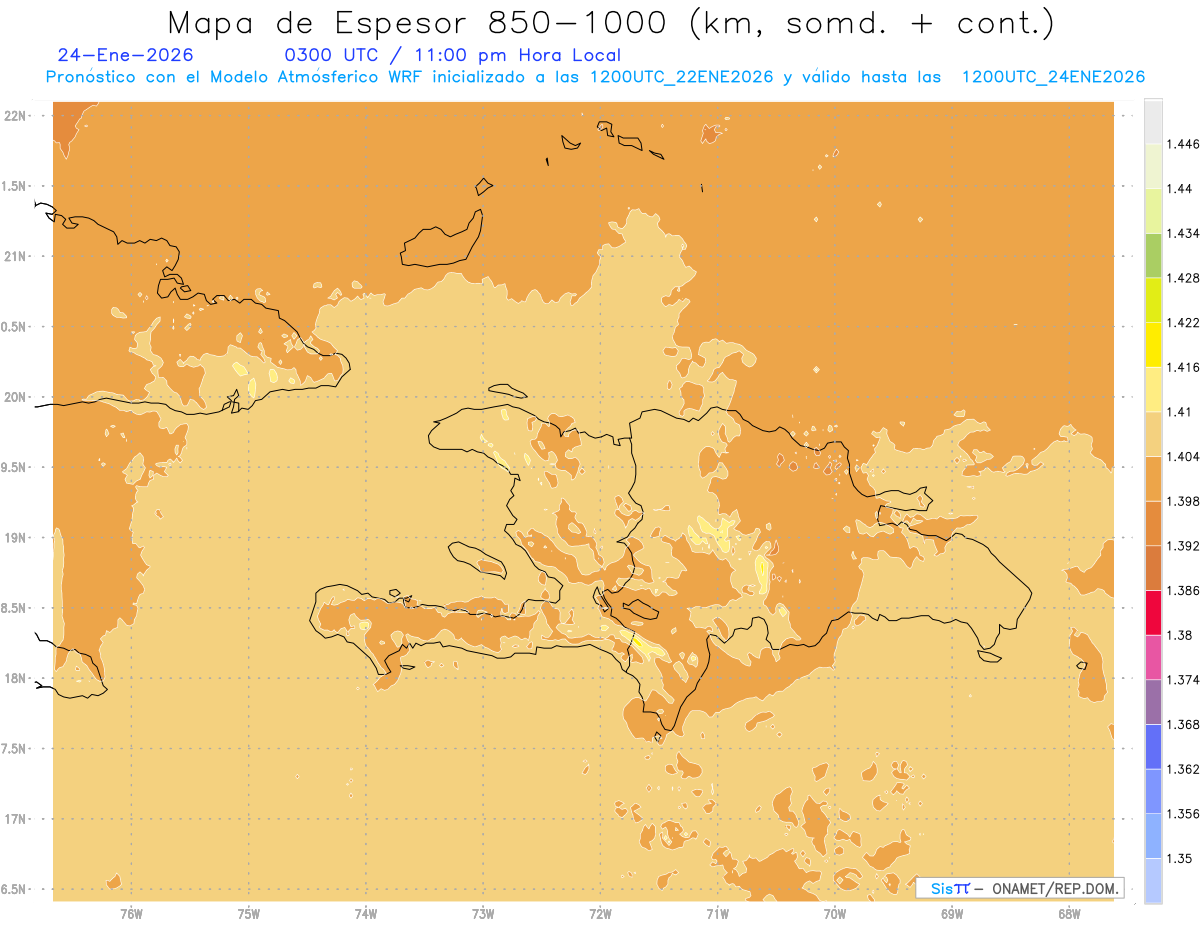The width and height of the screenshot is (1200, 927).
Task: Click the latitude axis label 22N
Action: (x=17, y=116)
